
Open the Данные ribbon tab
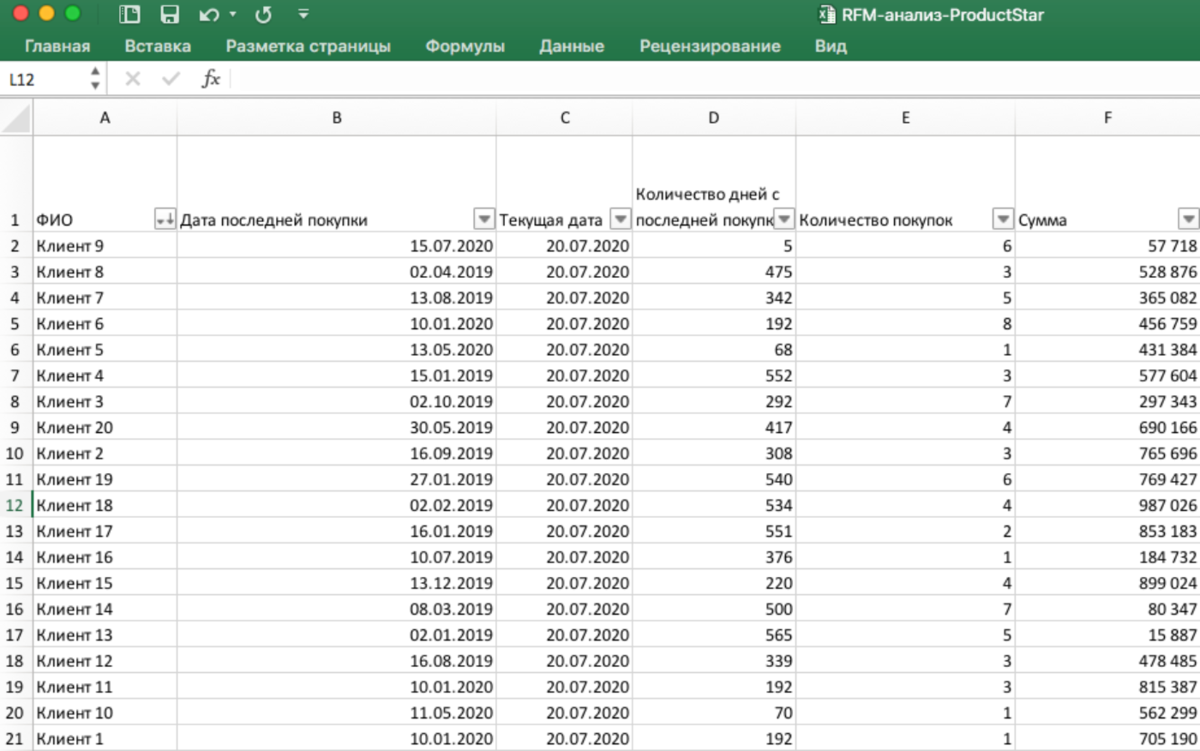point(572,46)
